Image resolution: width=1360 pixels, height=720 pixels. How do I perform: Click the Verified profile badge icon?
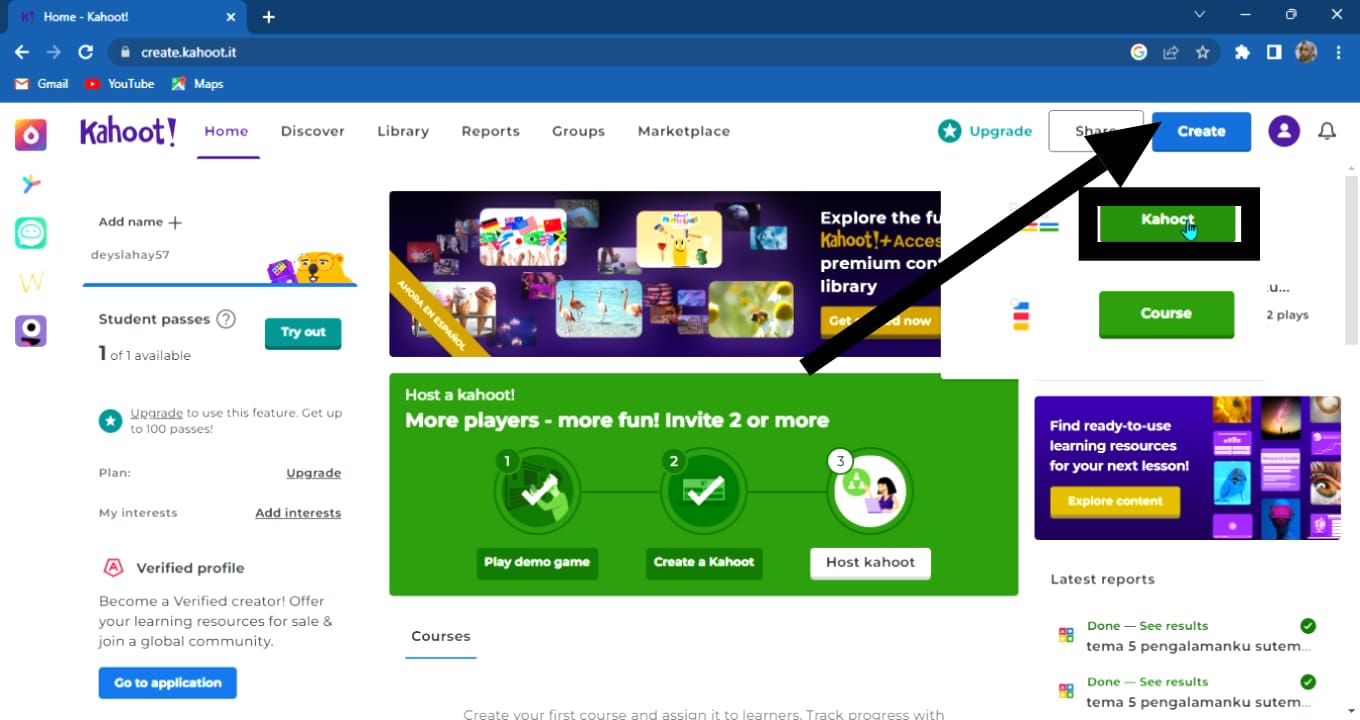tap(113, 568)
